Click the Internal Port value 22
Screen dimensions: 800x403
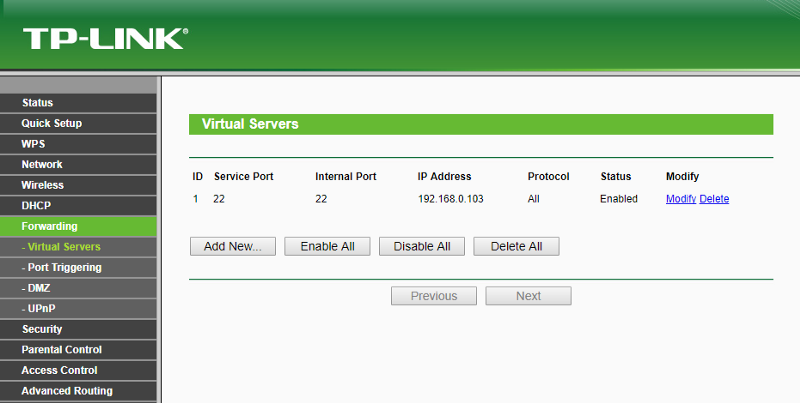point(321,199)
